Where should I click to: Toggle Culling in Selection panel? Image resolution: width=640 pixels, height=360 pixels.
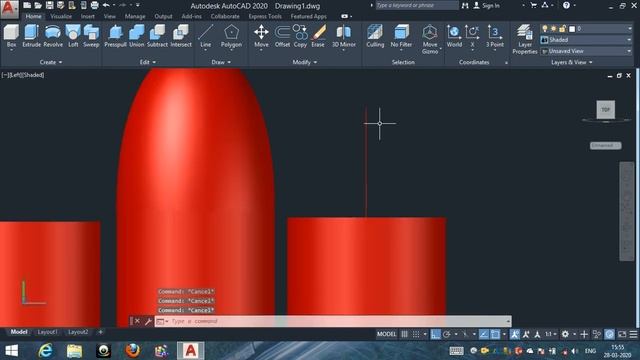click(x=375, y=36)
